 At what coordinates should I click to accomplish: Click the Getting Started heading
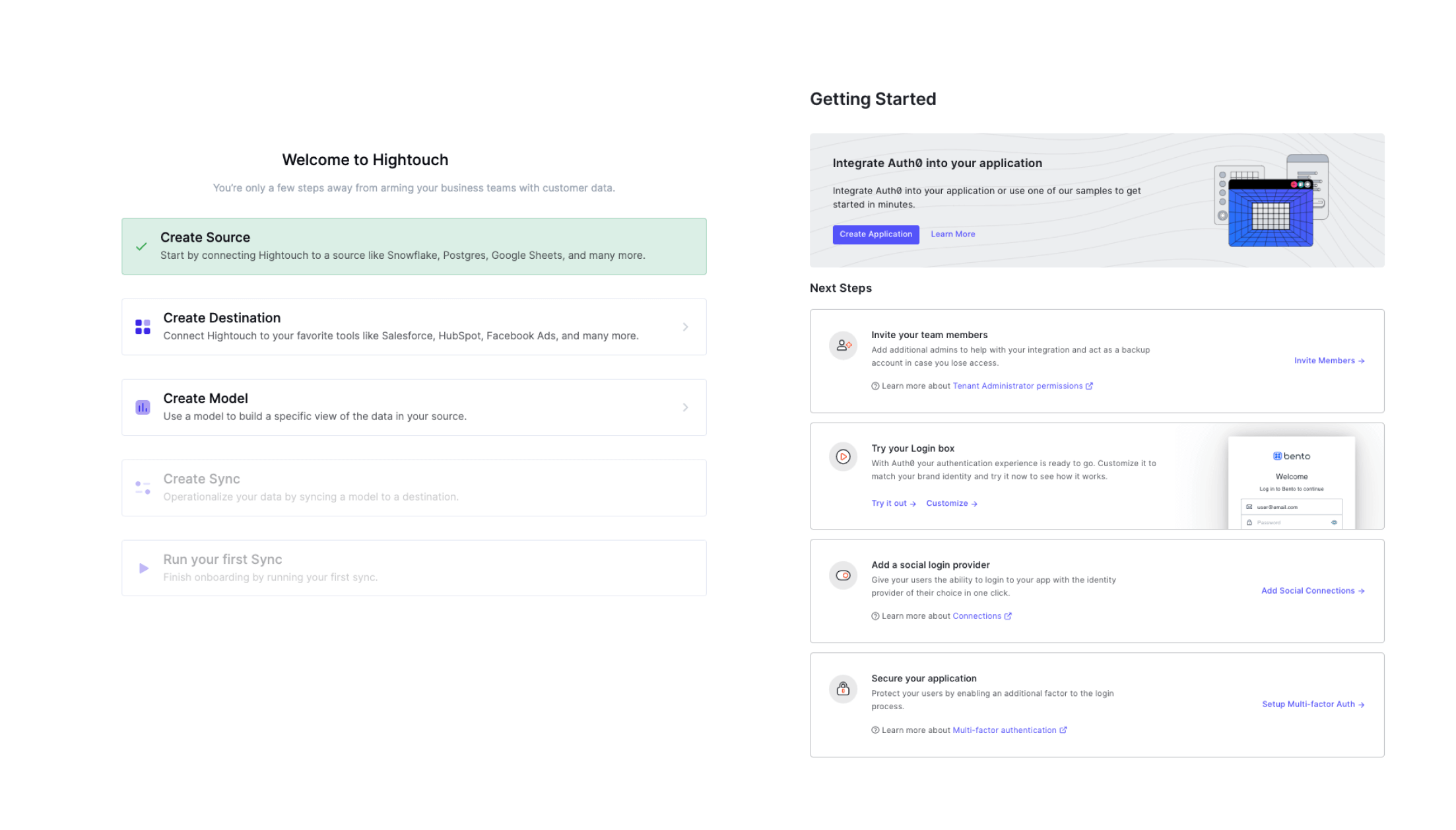pyautogui.click(x=873, y=99)
